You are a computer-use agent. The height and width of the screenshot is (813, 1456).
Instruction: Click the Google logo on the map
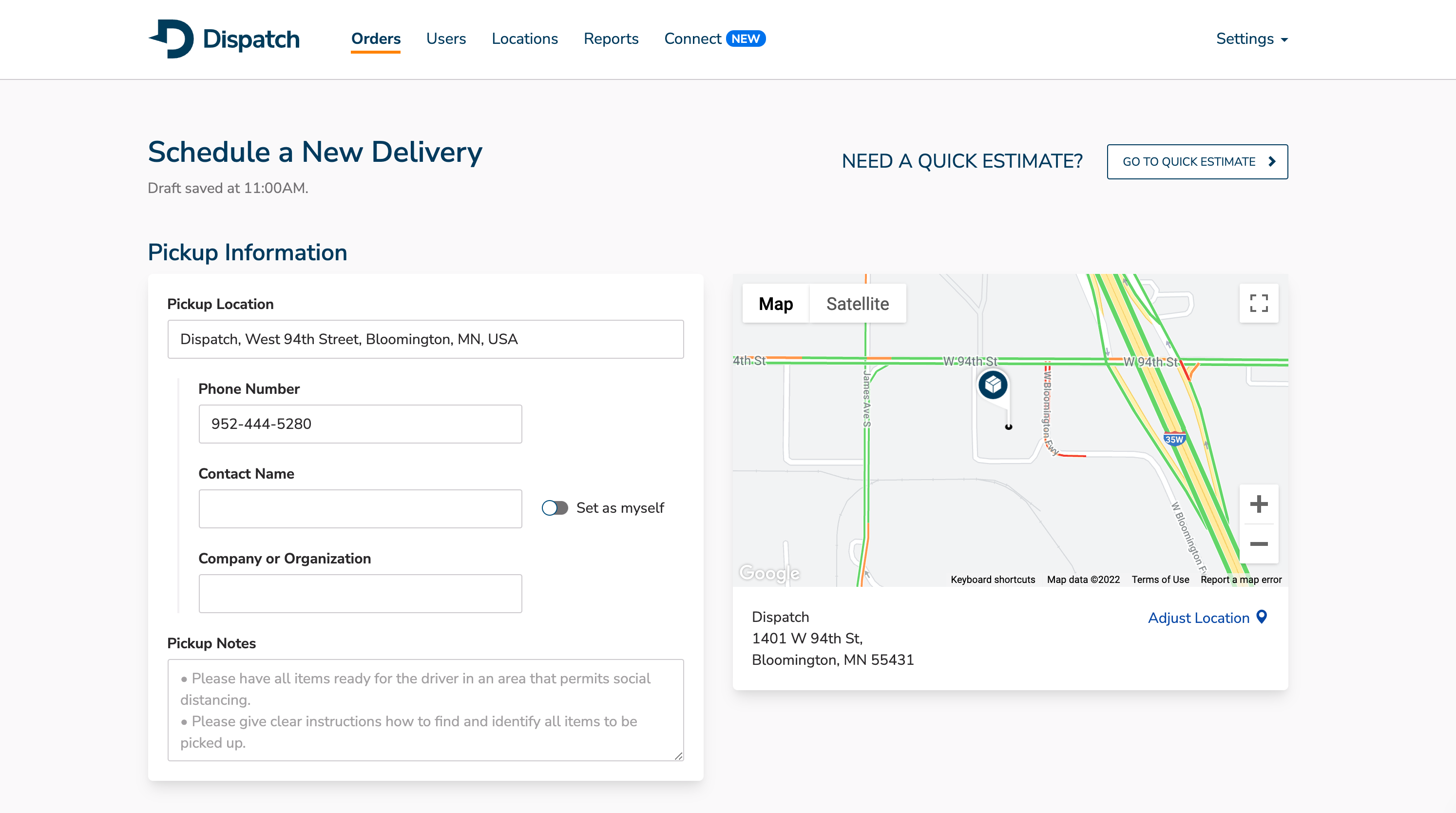pyautogui.click(x=769, y=573)
